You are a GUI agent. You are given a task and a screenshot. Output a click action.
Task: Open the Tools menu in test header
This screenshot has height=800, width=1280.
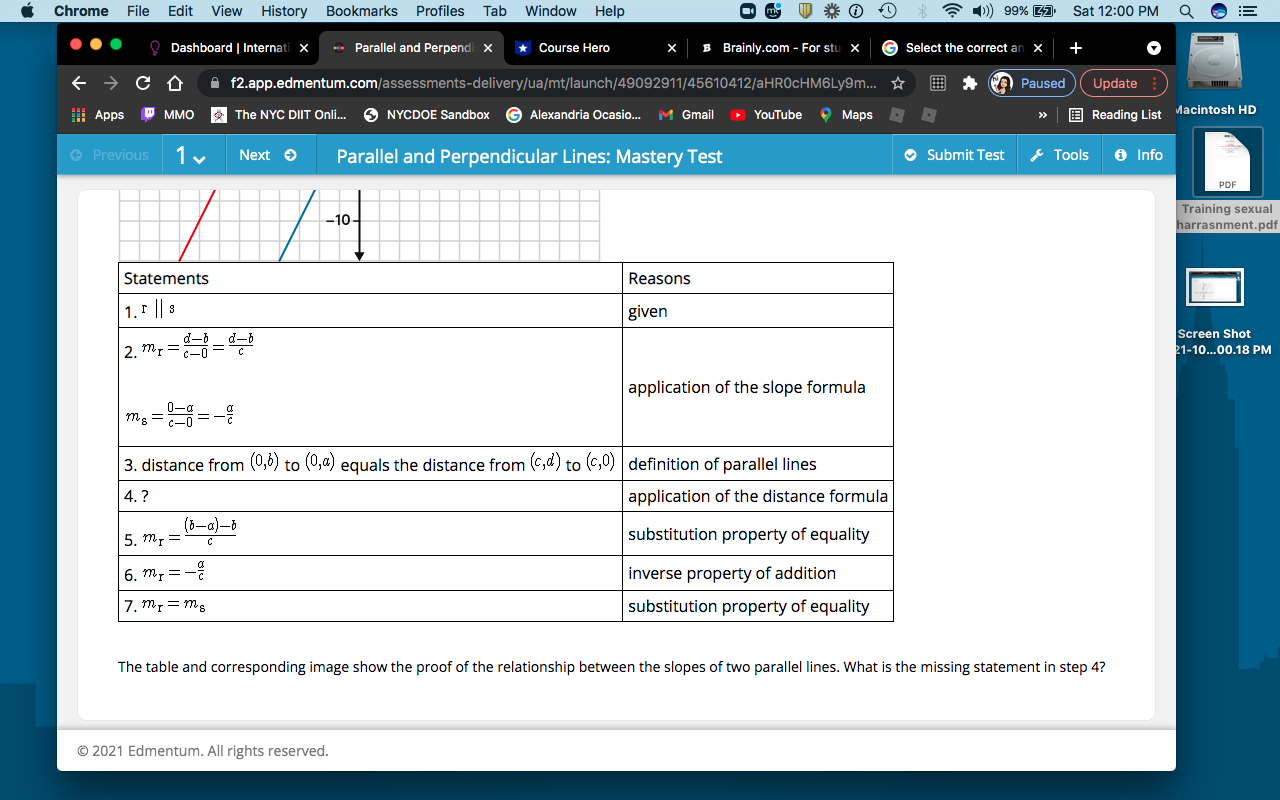tap(1059, 155)
